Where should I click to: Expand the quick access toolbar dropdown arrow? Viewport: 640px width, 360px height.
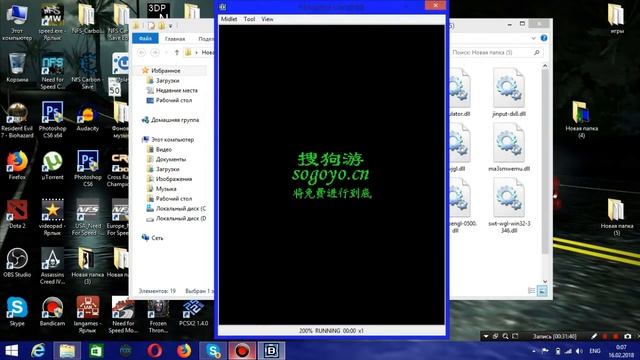tap(171, 26)
